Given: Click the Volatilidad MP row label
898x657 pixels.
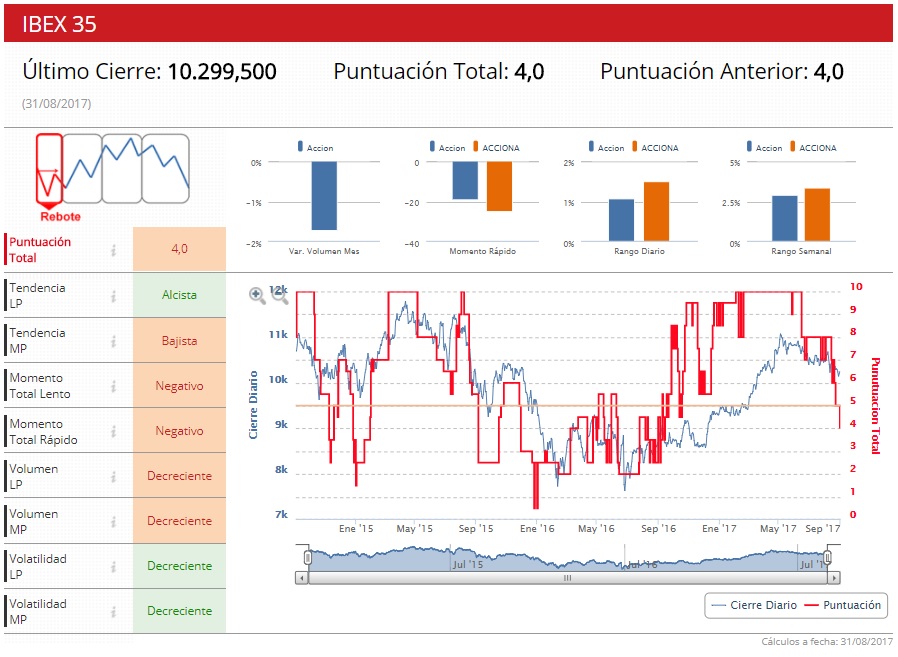Looking at the screenshot, I should 38,612.
